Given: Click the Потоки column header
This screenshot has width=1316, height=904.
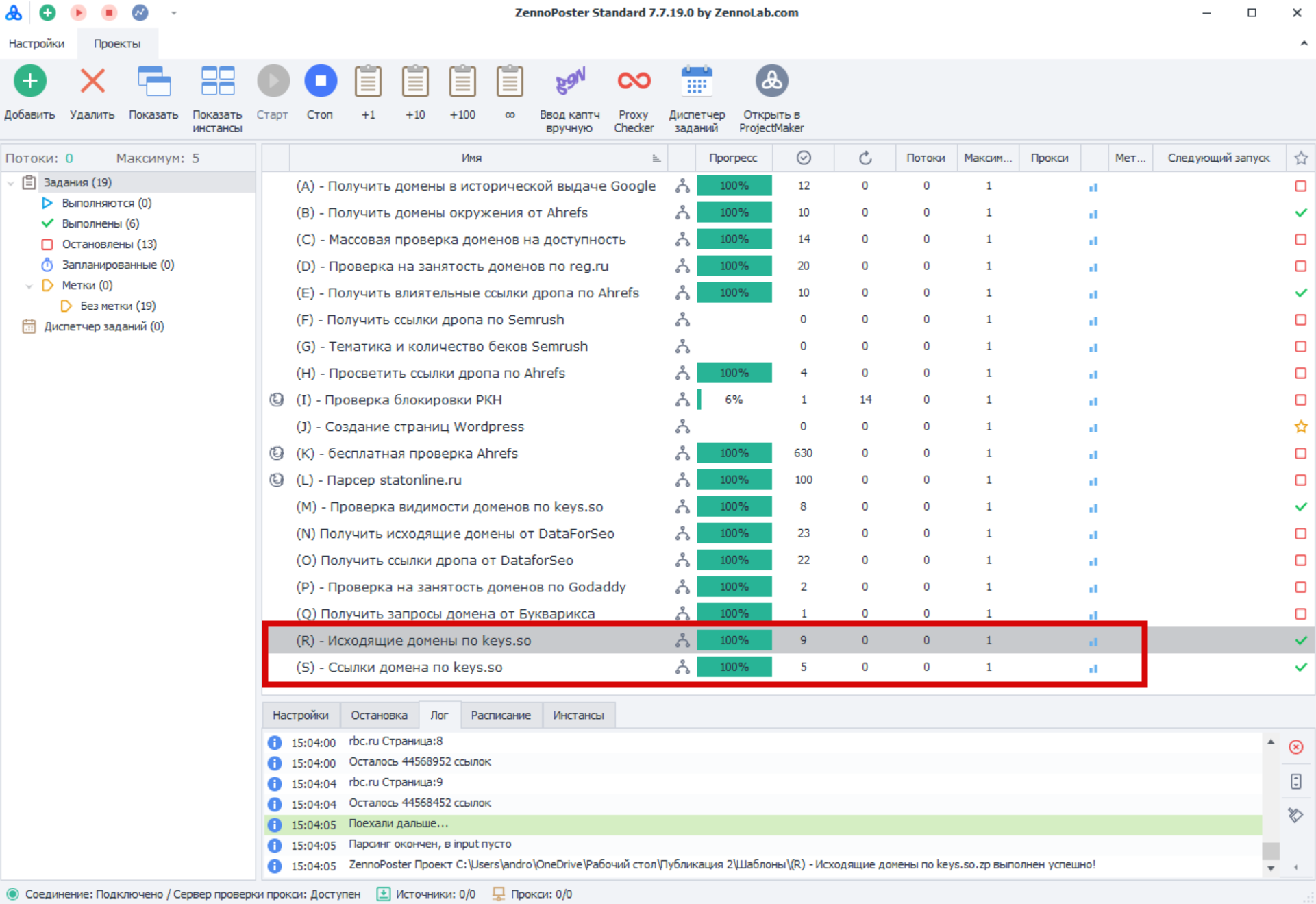Looking at the screenshot, I should tap(926, 158).
